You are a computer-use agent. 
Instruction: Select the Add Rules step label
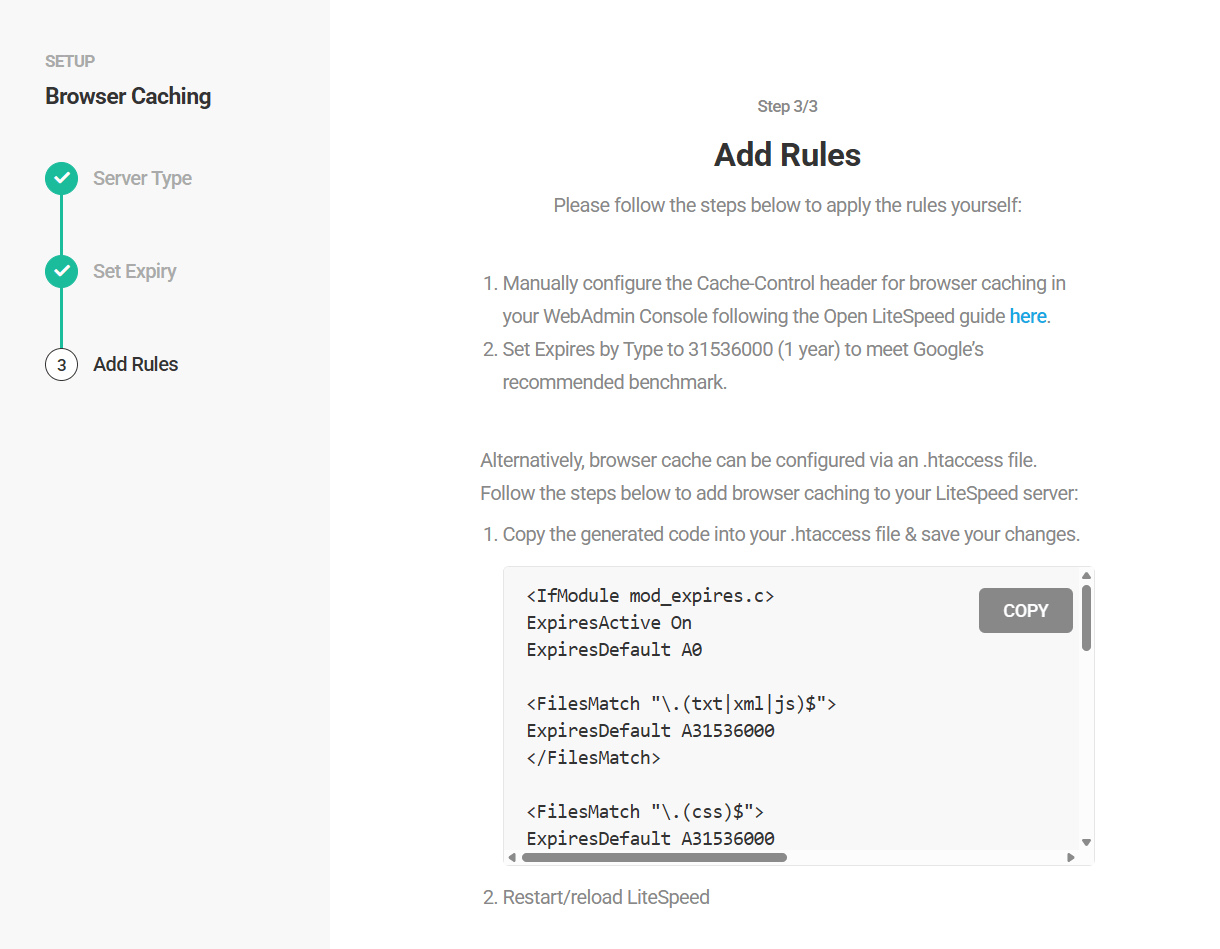(136, 365)
